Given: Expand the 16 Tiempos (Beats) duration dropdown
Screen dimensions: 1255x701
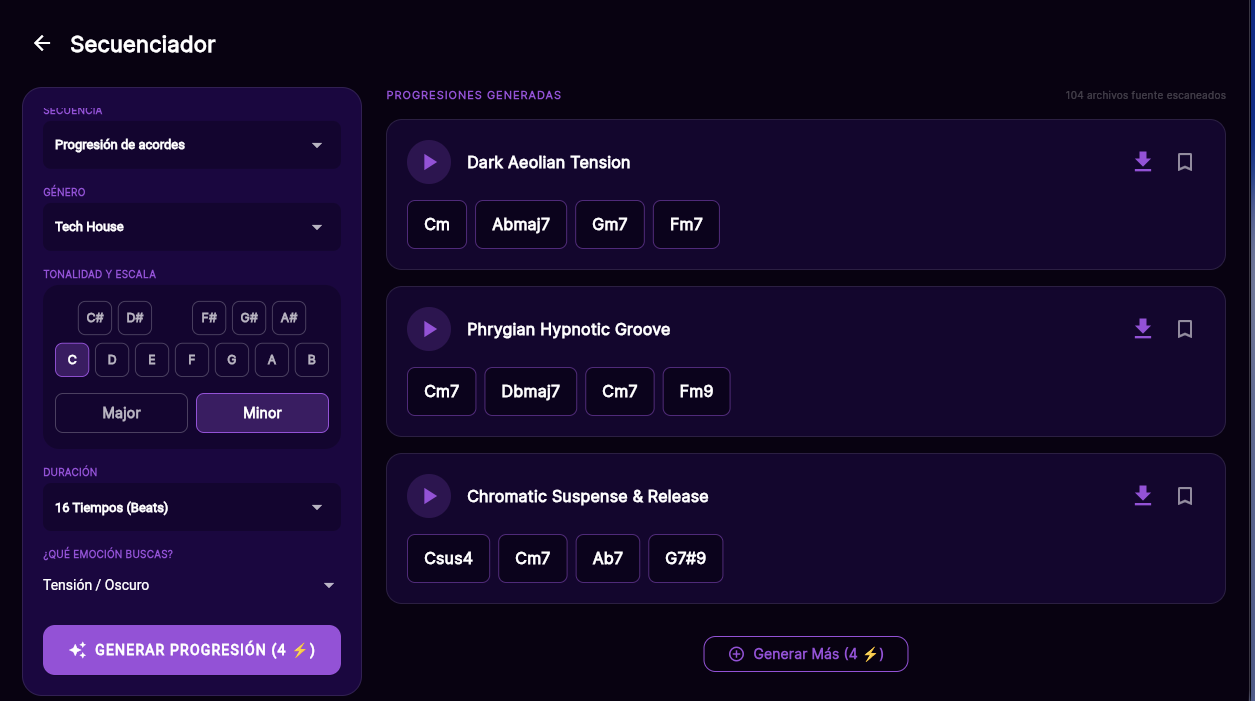Looking at the screenshot, I should coord(192,508).
